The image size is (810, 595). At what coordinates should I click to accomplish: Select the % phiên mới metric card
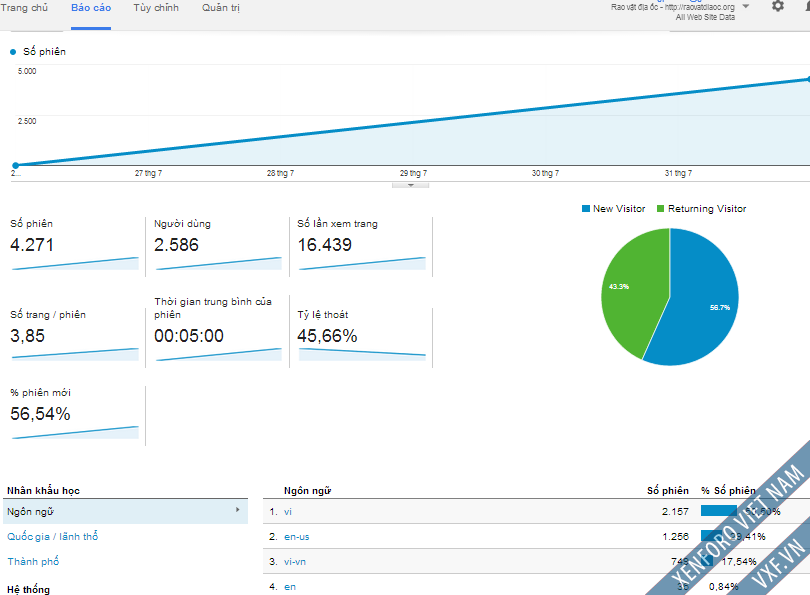[75, 414]
